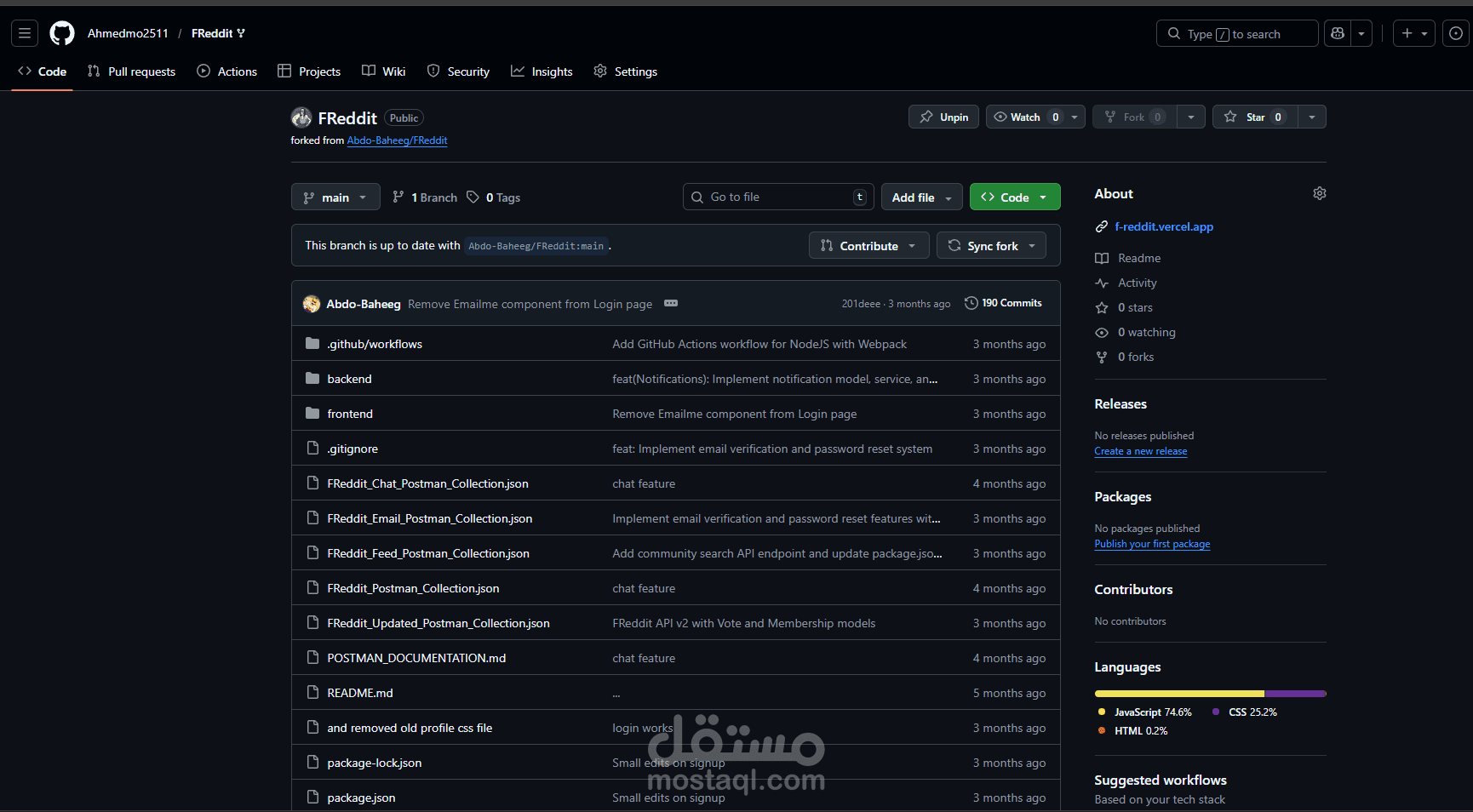
Task: Click the HTML 0.2% language entry
Action: pos(1132,731)
